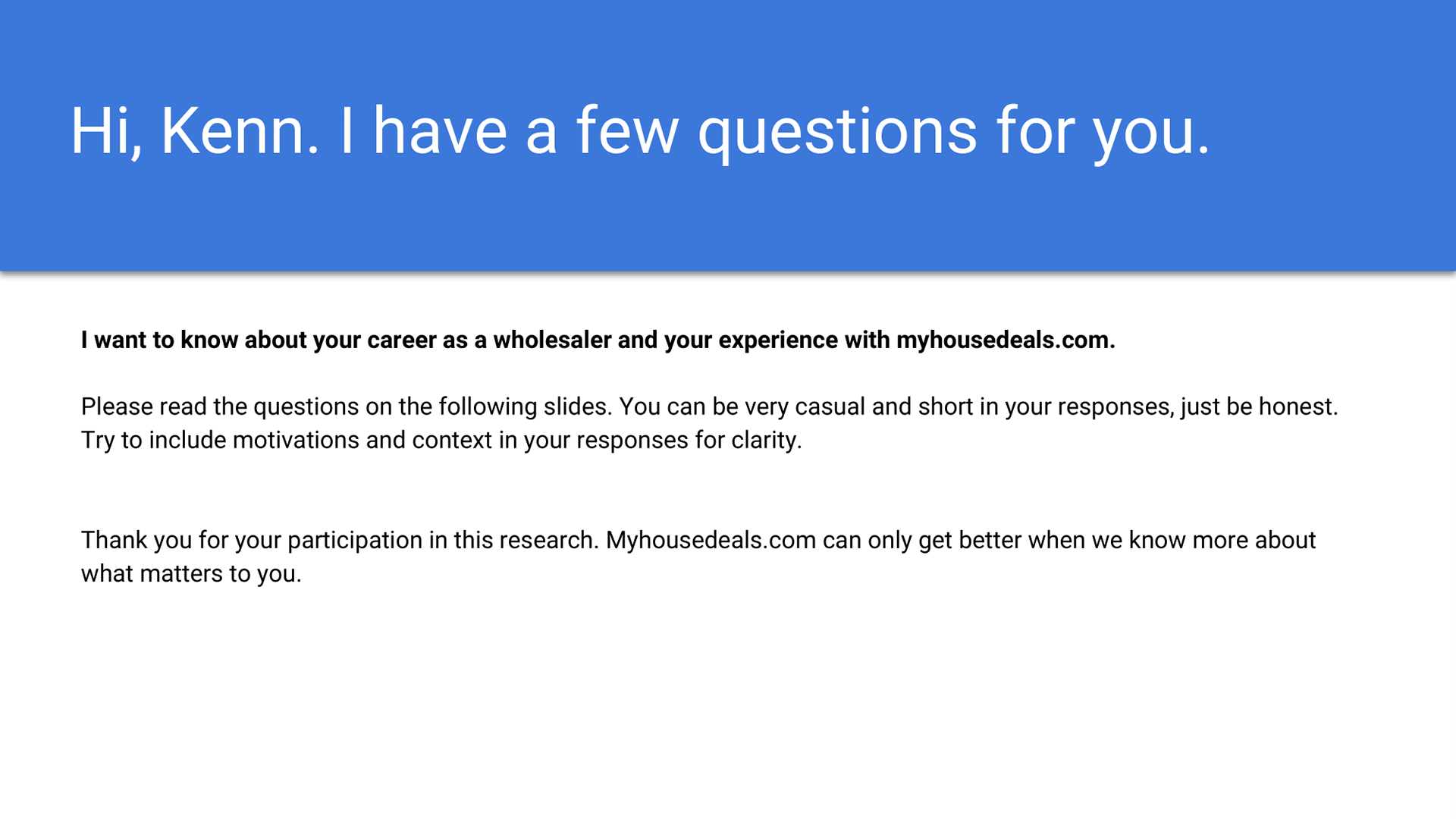Click the line beginning "Try to include motivations"

(x=441, y=441)
